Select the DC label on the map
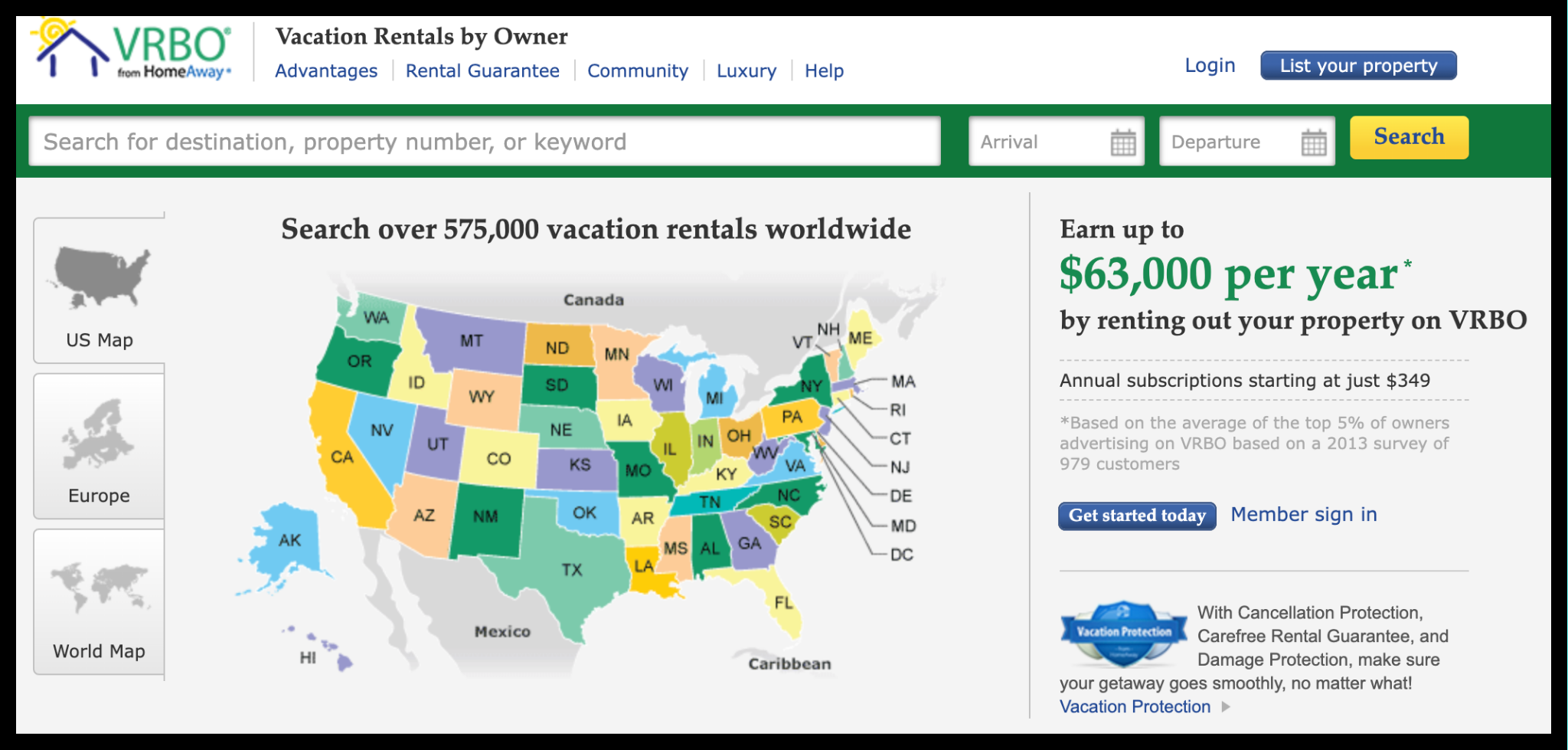The width and height of the screenshot is (1568, 750). 902,555
